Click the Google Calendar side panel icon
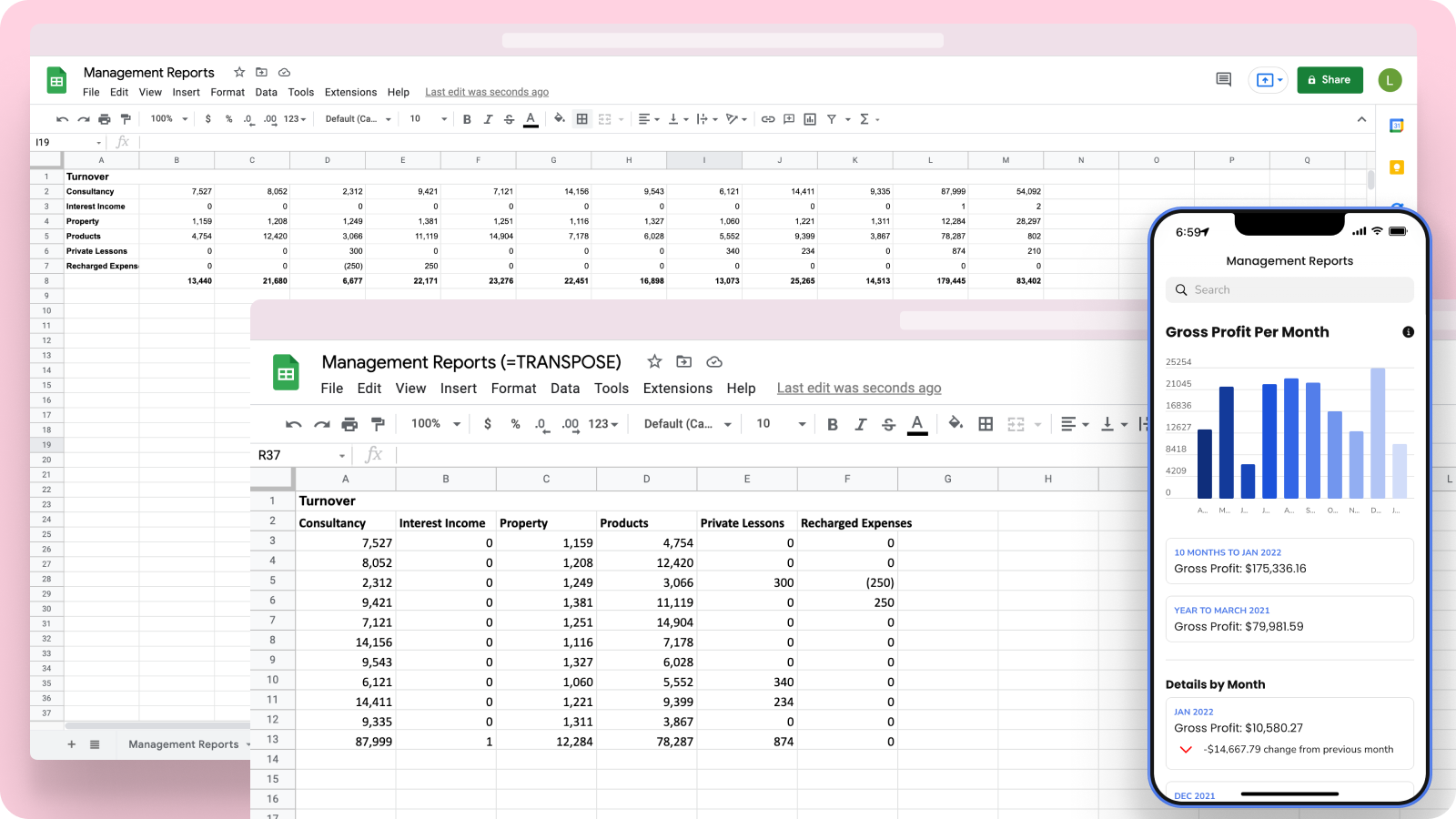This screenshot has height=819, width=1456. click(x=1396, y=126)
